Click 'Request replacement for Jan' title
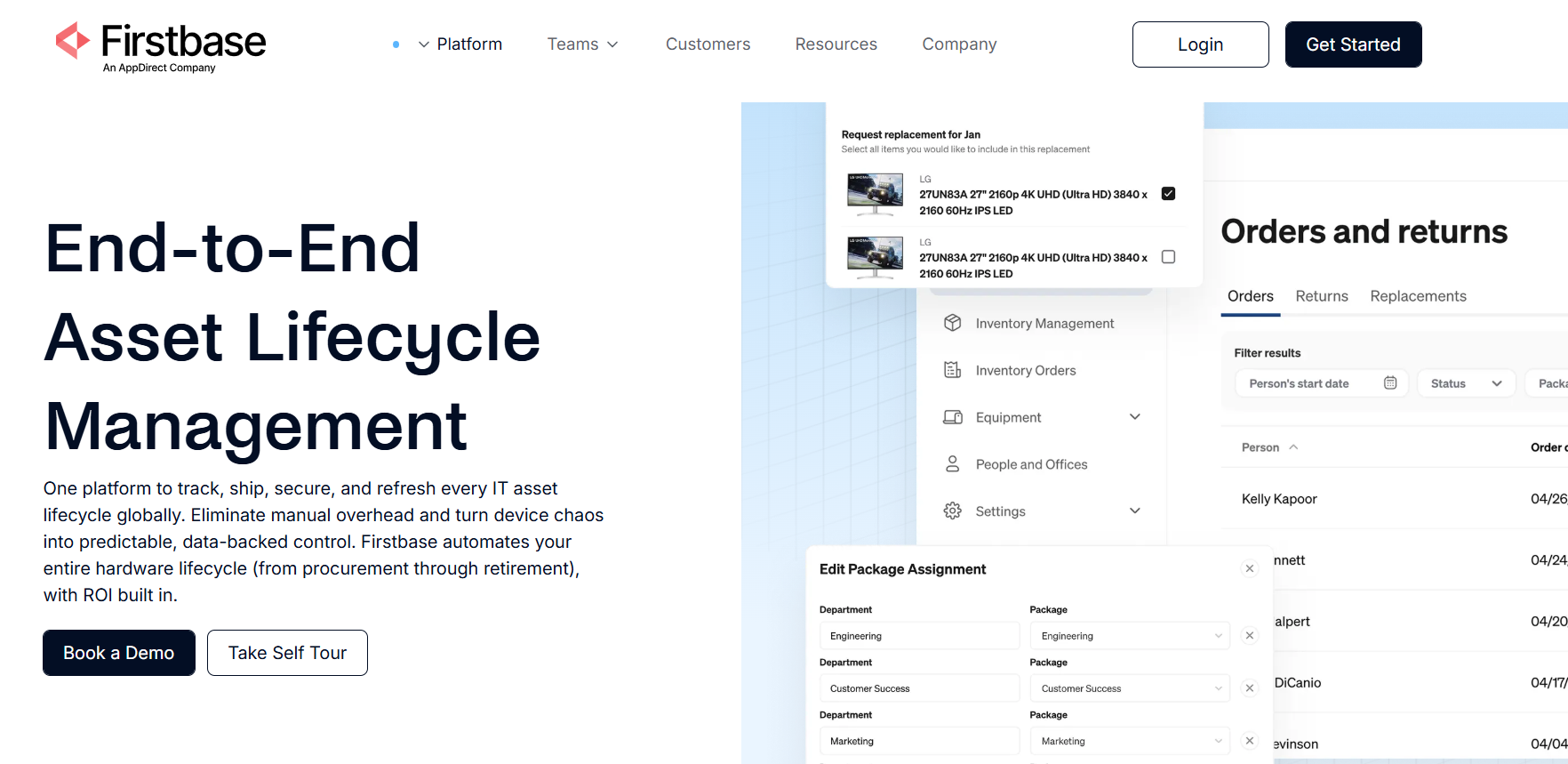 click(910, 135)
